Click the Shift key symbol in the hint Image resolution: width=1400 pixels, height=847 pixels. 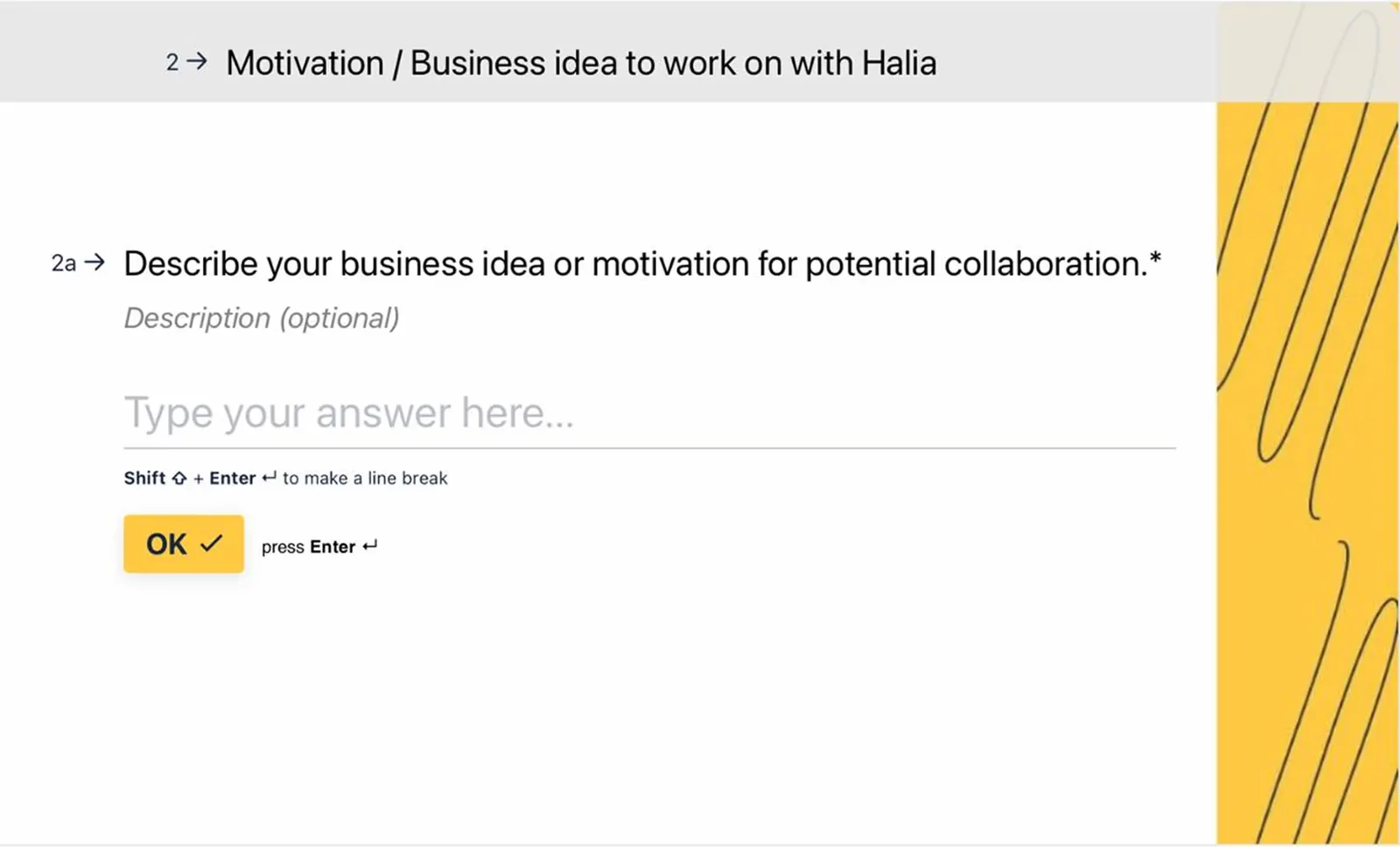tap(179, 478)
